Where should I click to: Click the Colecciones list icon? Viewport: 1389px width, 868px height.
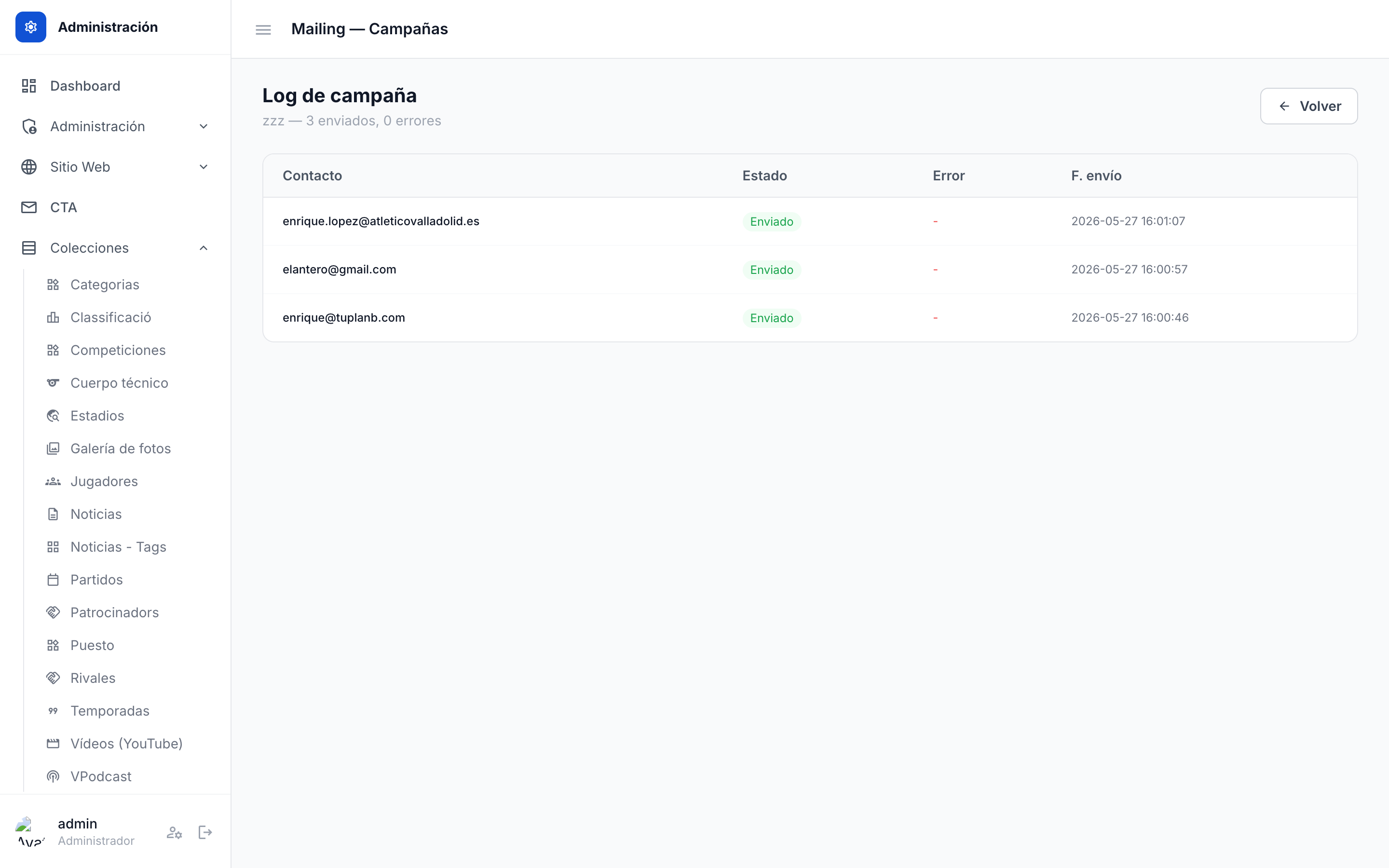click(29, 248)
